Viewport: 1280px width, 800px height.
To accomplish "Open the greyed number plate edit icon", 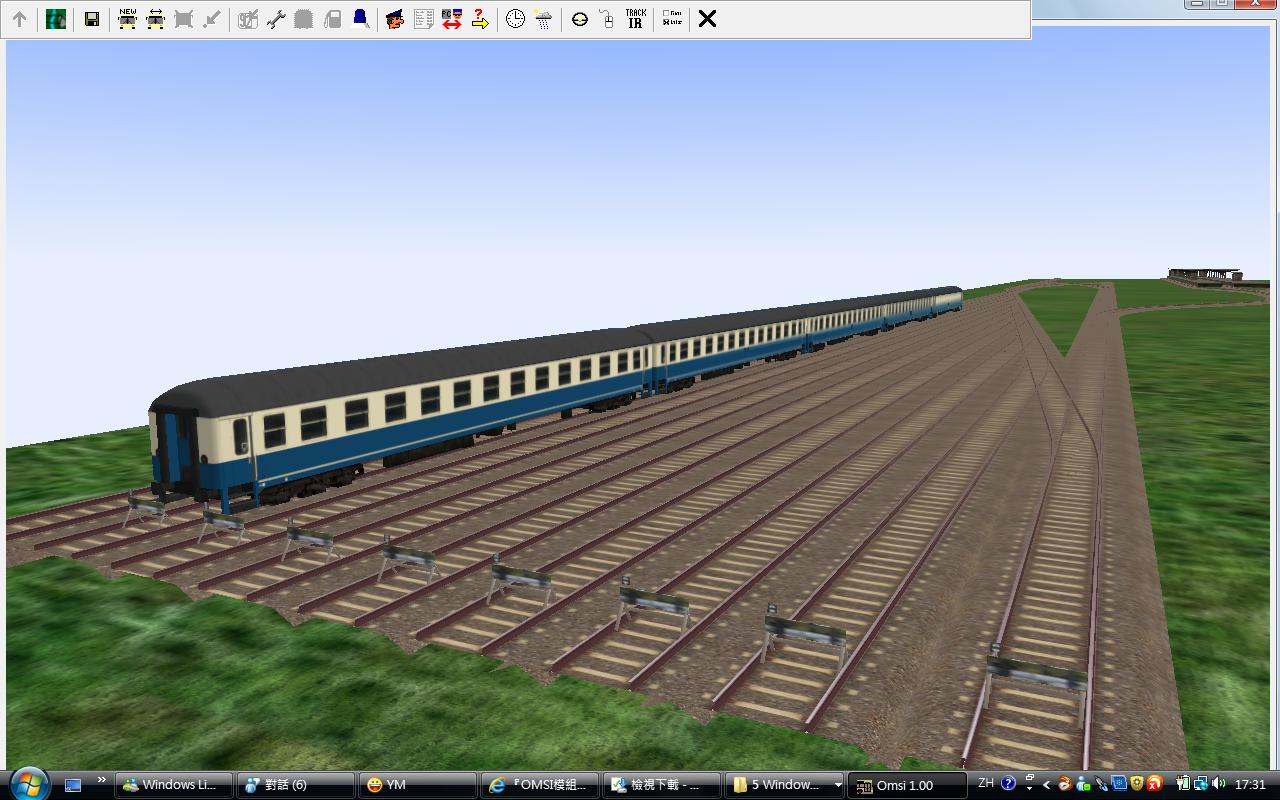I will point(248,19).
